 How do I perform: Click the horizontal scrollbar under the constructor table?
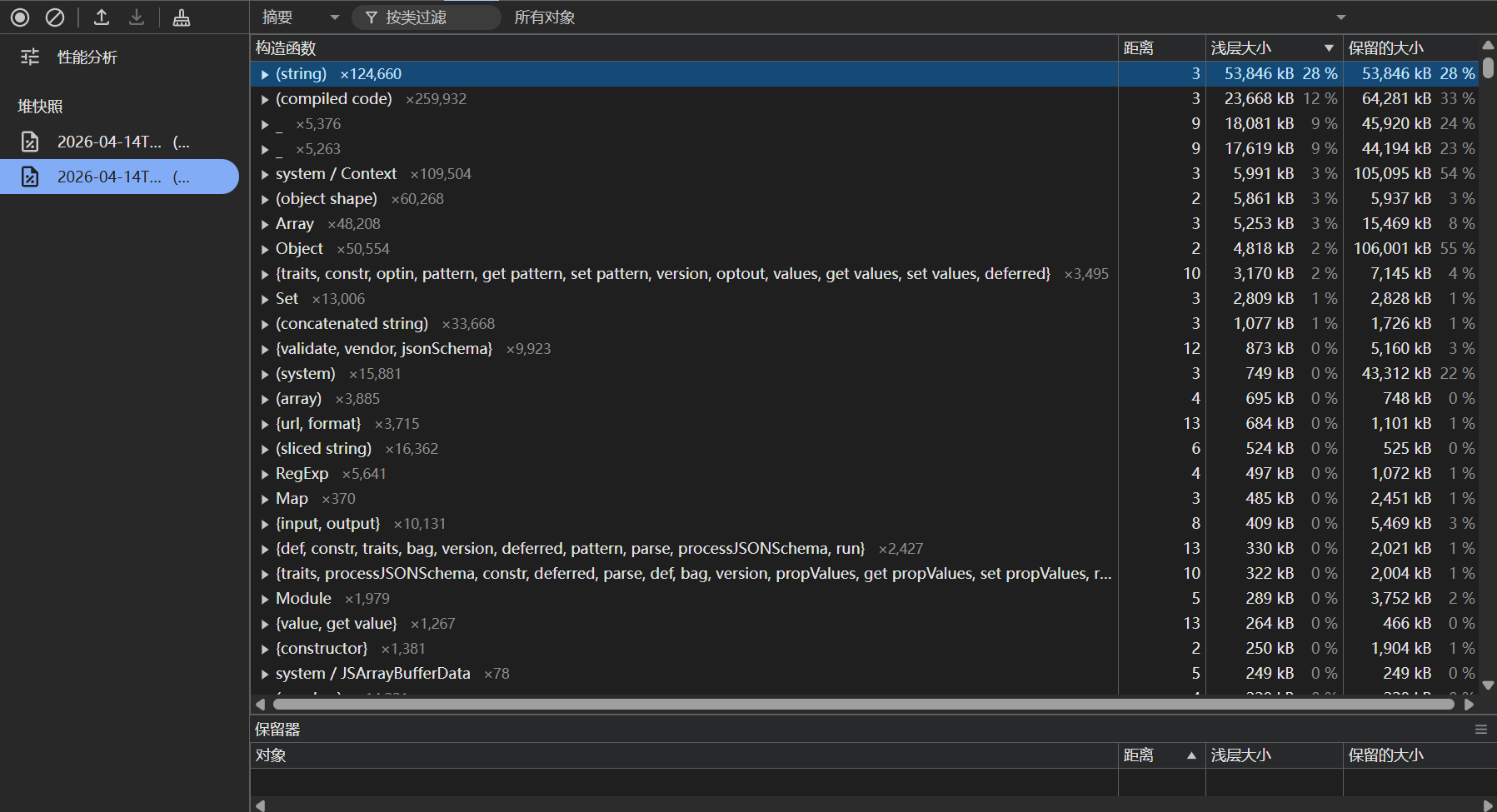click(863, 705)
